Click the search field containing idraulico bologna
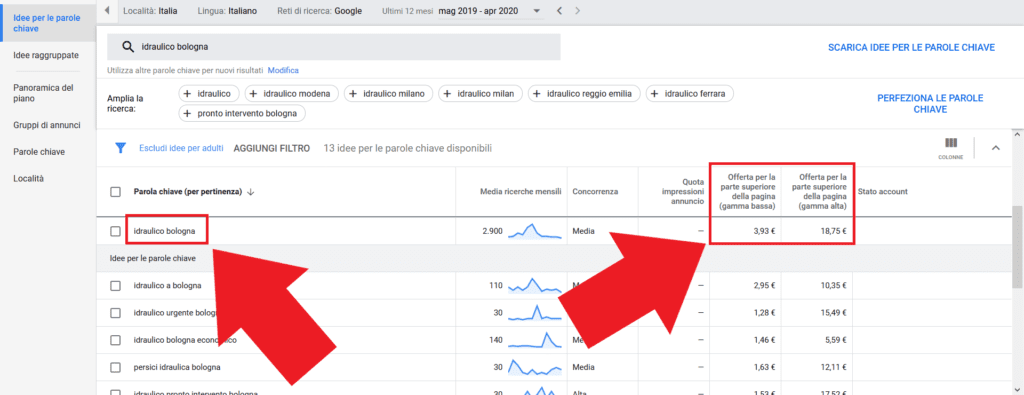Viewport: 1024px width, 395px height. (334, 47)
